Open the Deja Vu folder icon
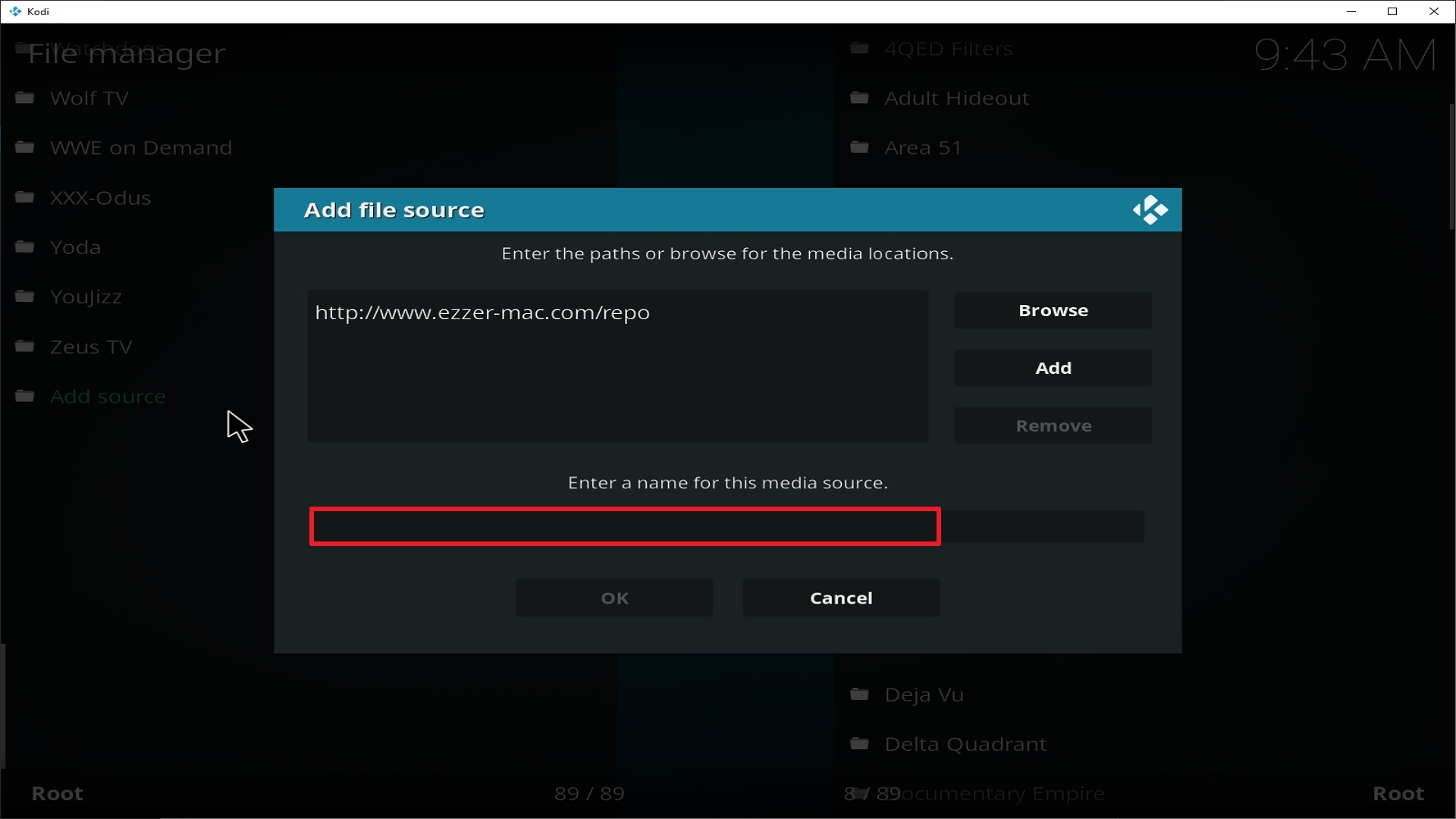The width and height of the screenshot is (1456, 819). coord(859,694)
